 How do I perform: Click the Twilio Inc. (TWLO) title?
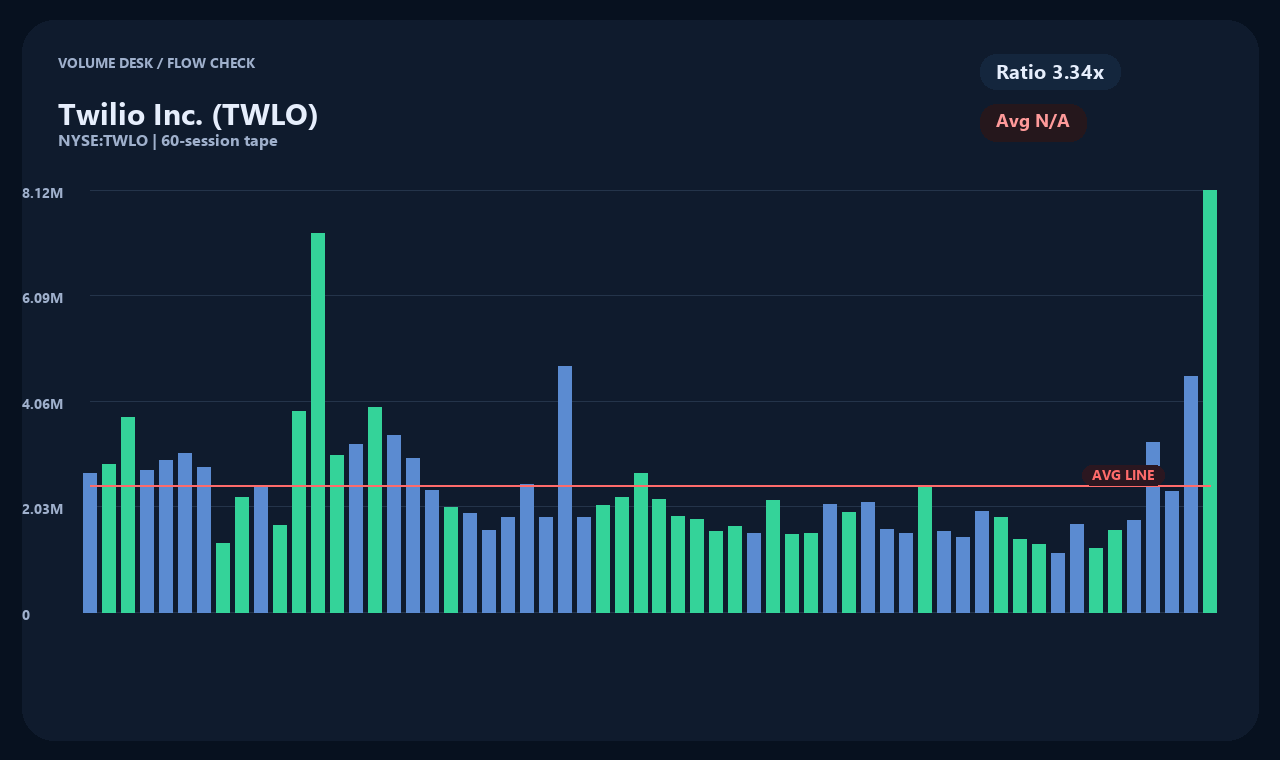[188, 115]
